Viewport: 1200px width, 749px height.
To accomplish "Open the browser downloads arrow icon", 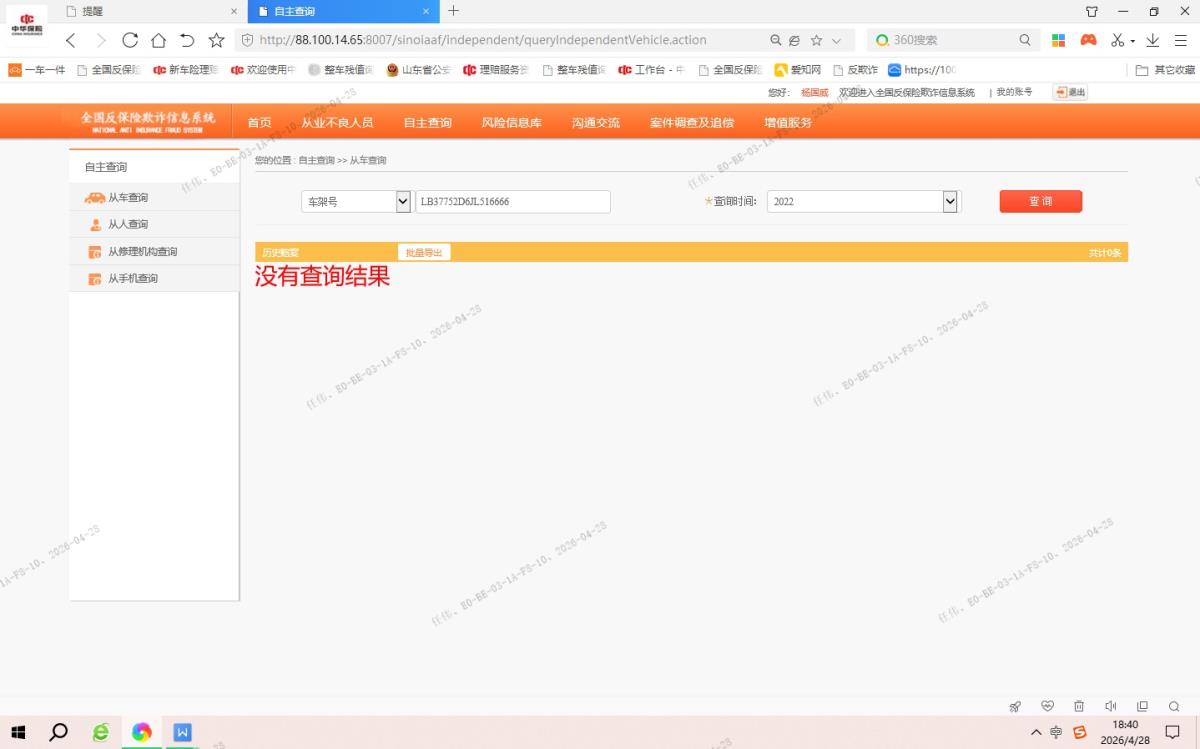I will [x=1152, y=40].
